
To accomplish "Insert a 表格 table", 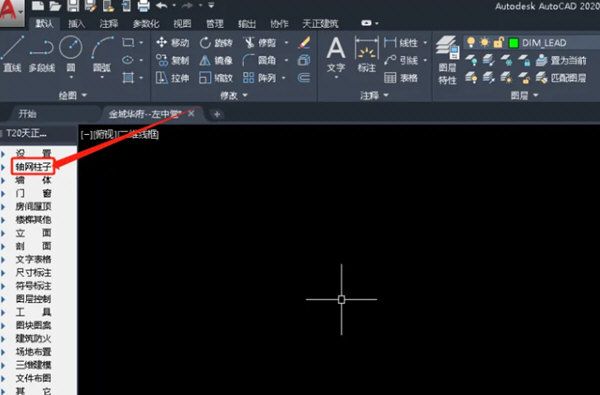I will 401,78.
